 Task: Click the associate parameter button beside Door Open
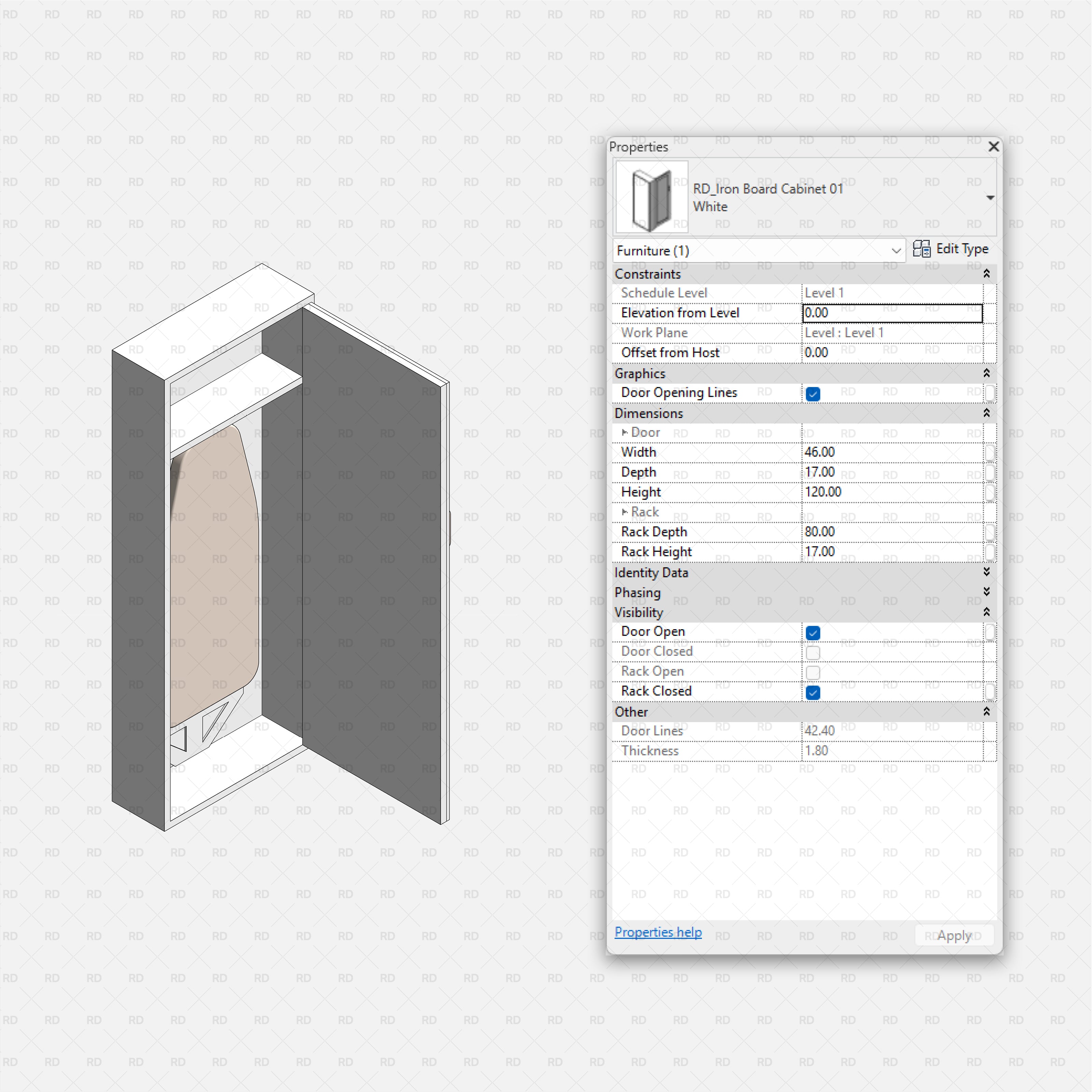[x=990, y=632]
